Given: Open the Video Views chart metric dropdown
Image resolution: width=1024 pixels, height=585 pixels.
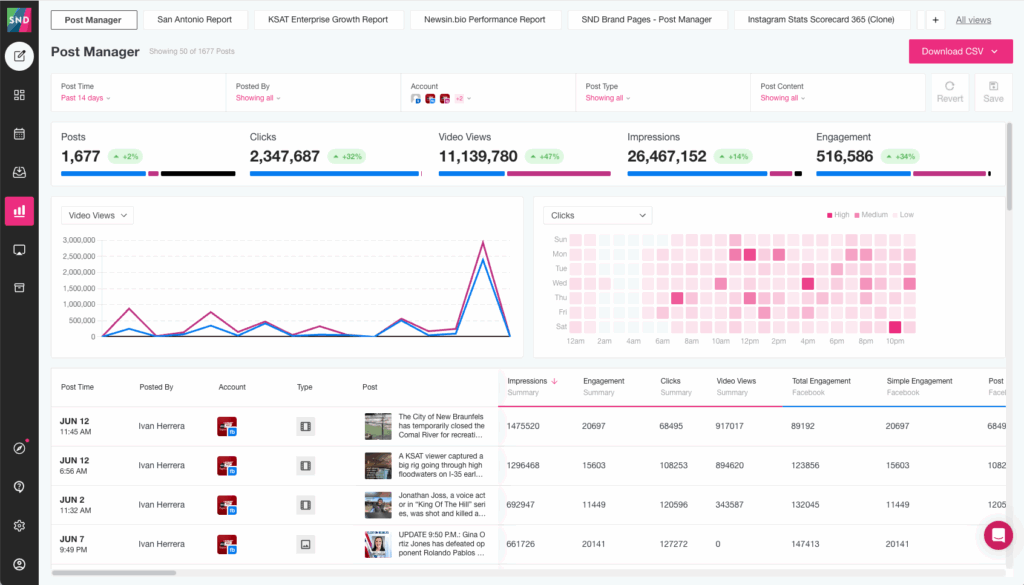Looking at the screenshot, I should click(x=97, y=215).
